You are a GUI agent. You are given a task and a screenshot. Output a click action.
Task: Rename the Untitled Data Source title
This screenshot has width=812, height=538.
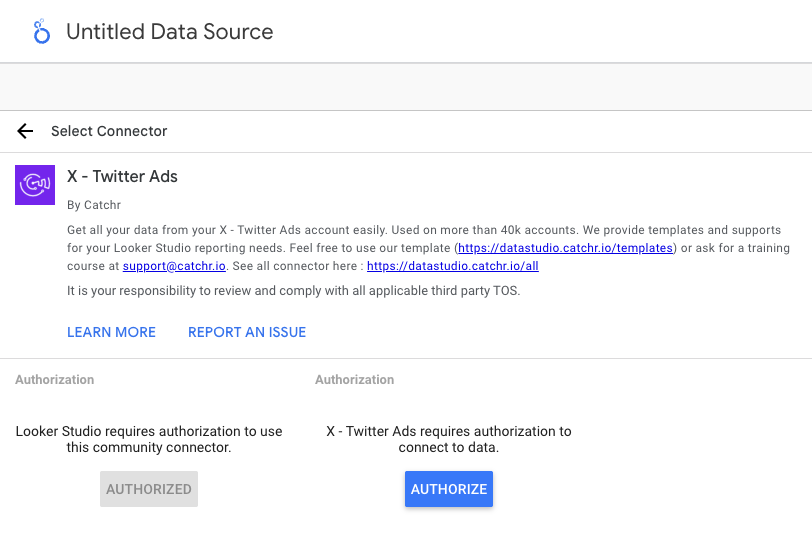169,32
